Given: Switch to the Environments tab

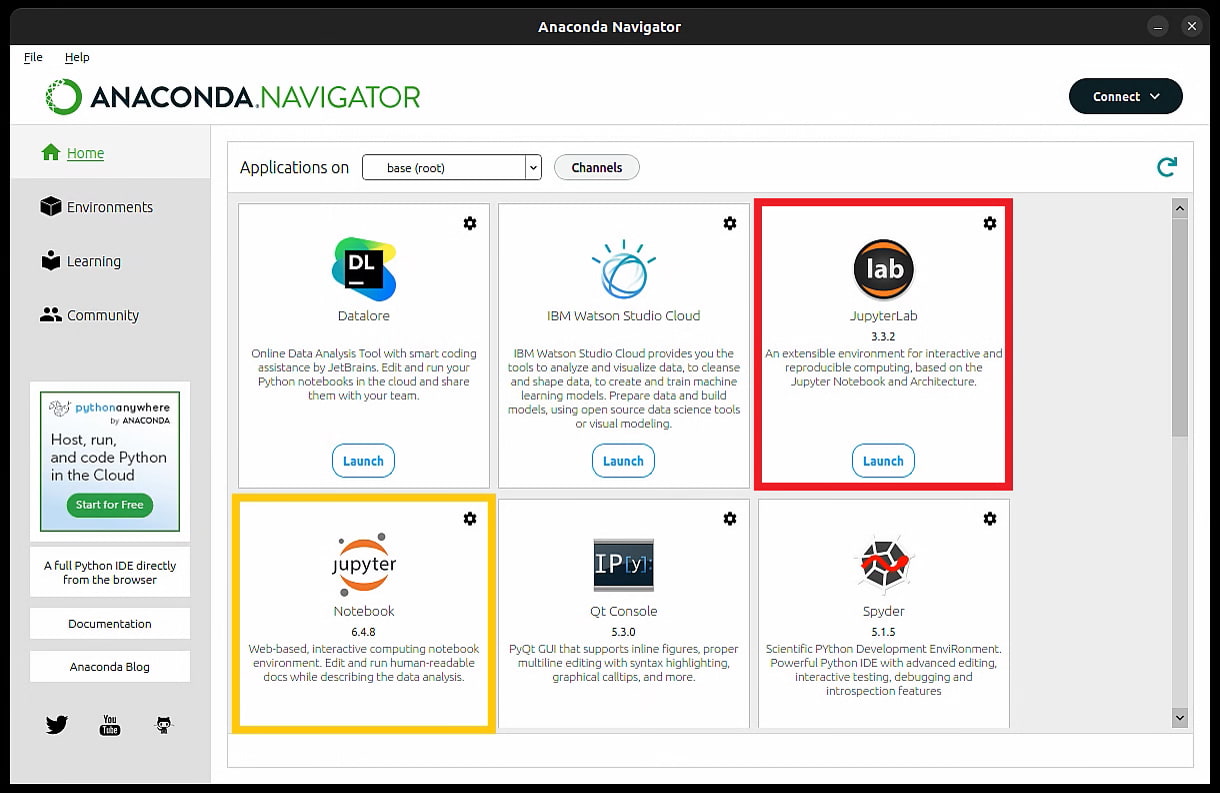Looking at the screenshot, I should click(x=110, y=207).
